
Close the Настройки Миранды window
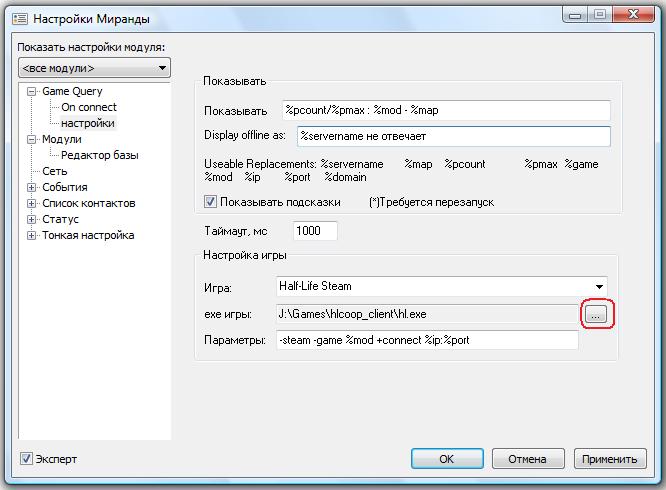[633, 15]
